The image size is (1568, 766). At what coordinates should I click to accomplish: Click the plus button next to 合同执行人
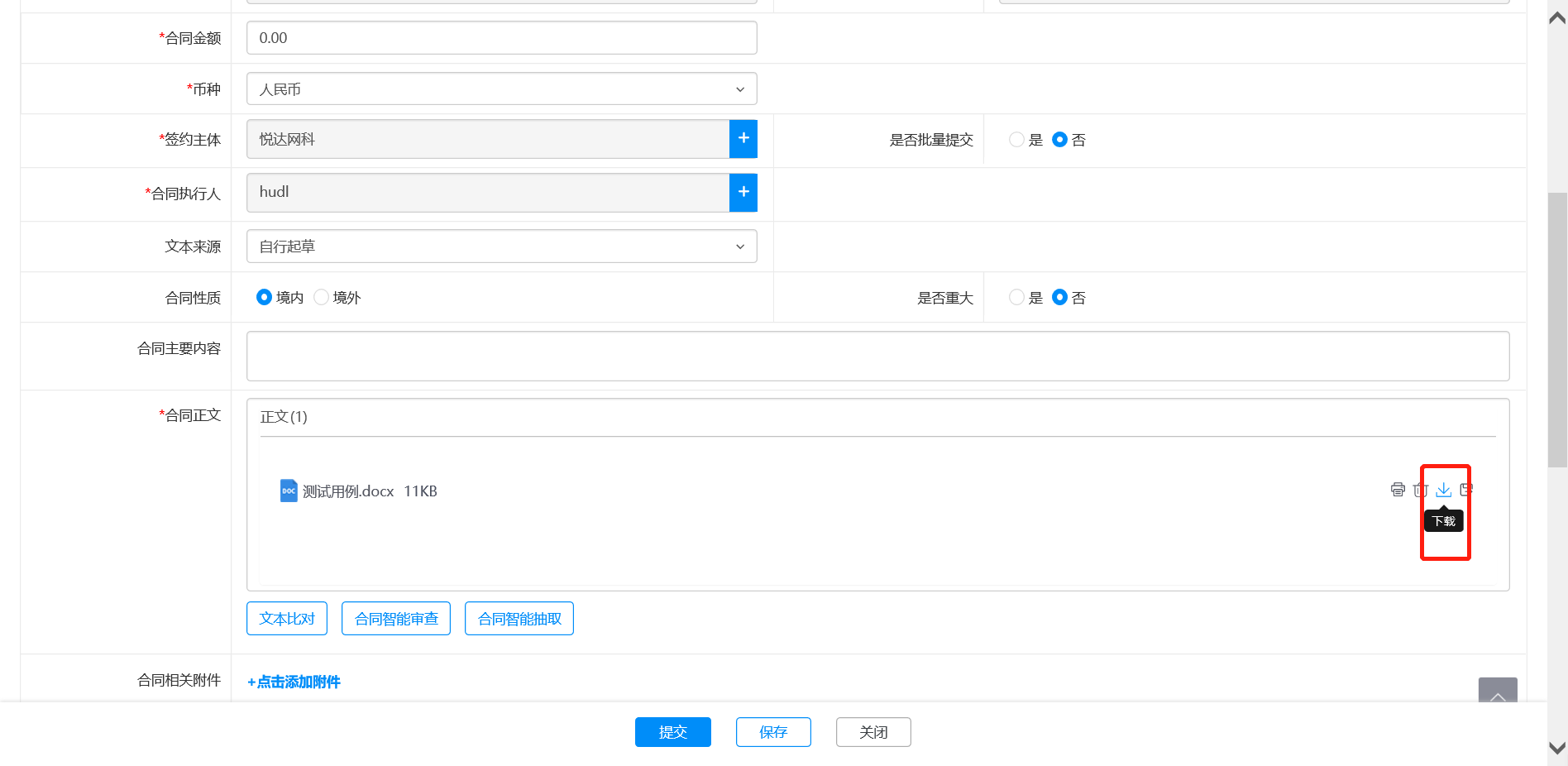pos(743,192)
